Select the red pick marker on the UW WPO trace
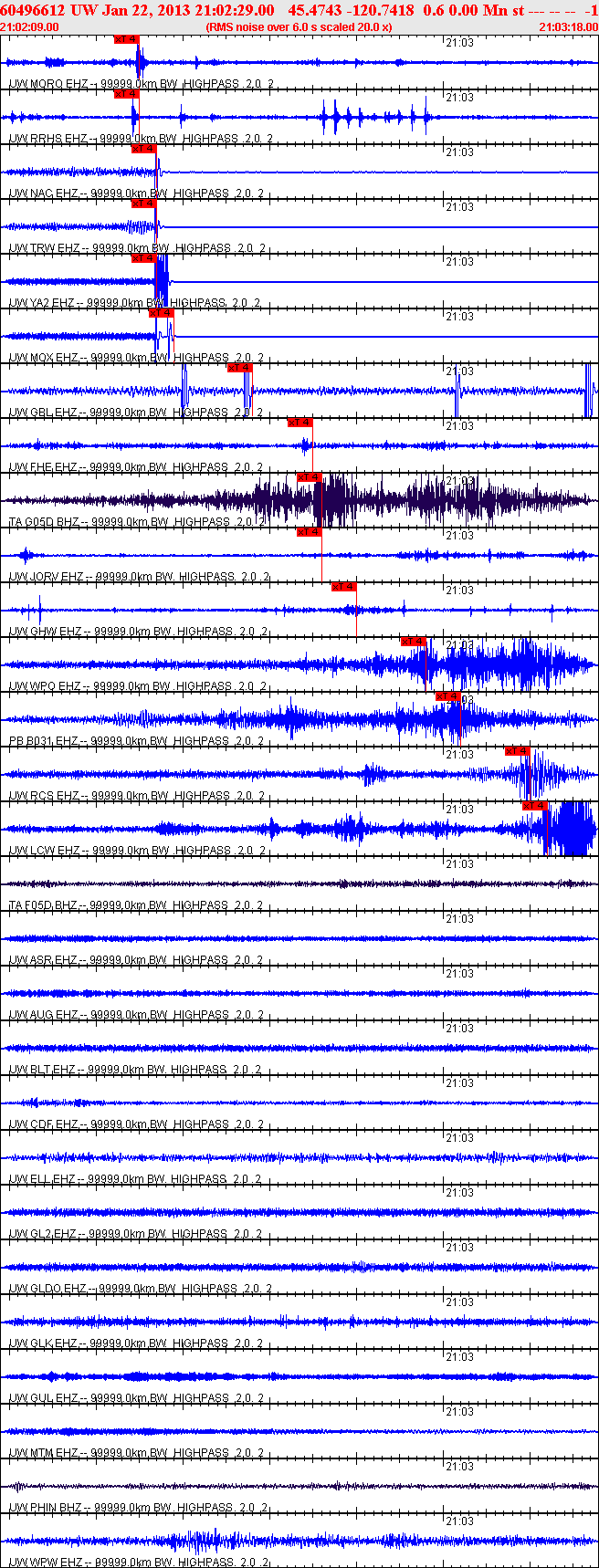 coord(414,642)
